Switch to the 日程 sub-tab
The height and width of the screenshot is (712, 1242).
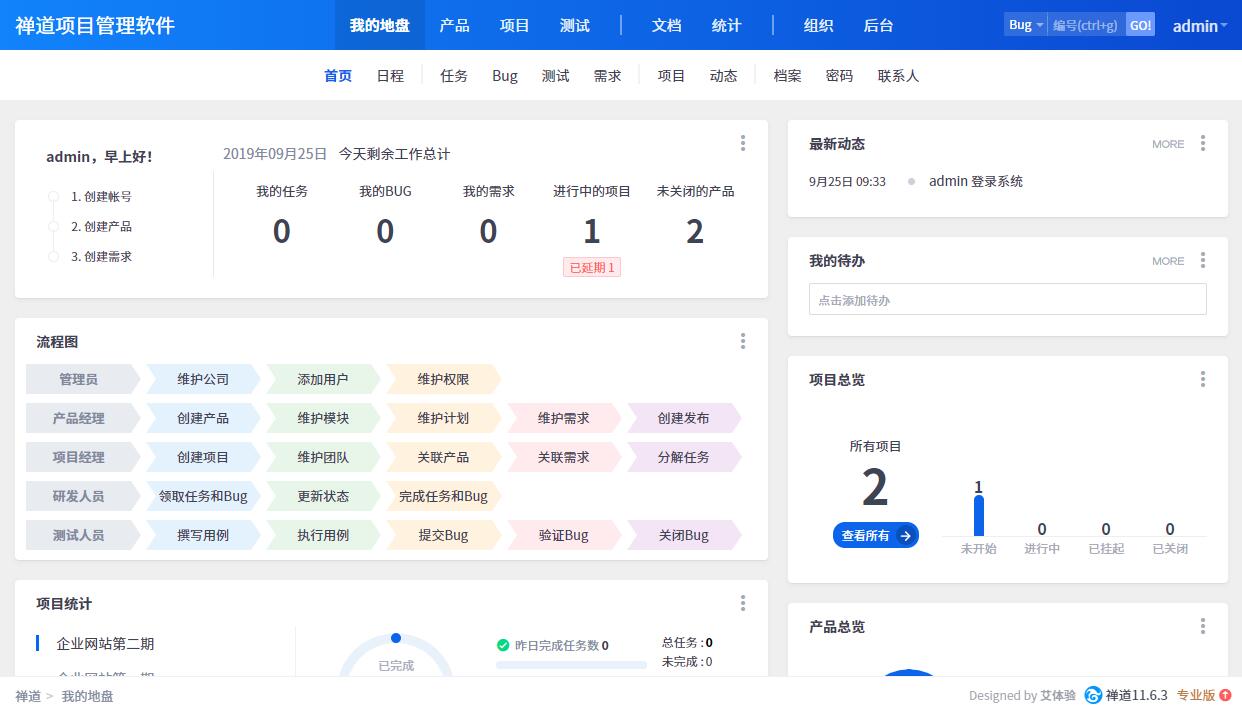click(390, 75)
